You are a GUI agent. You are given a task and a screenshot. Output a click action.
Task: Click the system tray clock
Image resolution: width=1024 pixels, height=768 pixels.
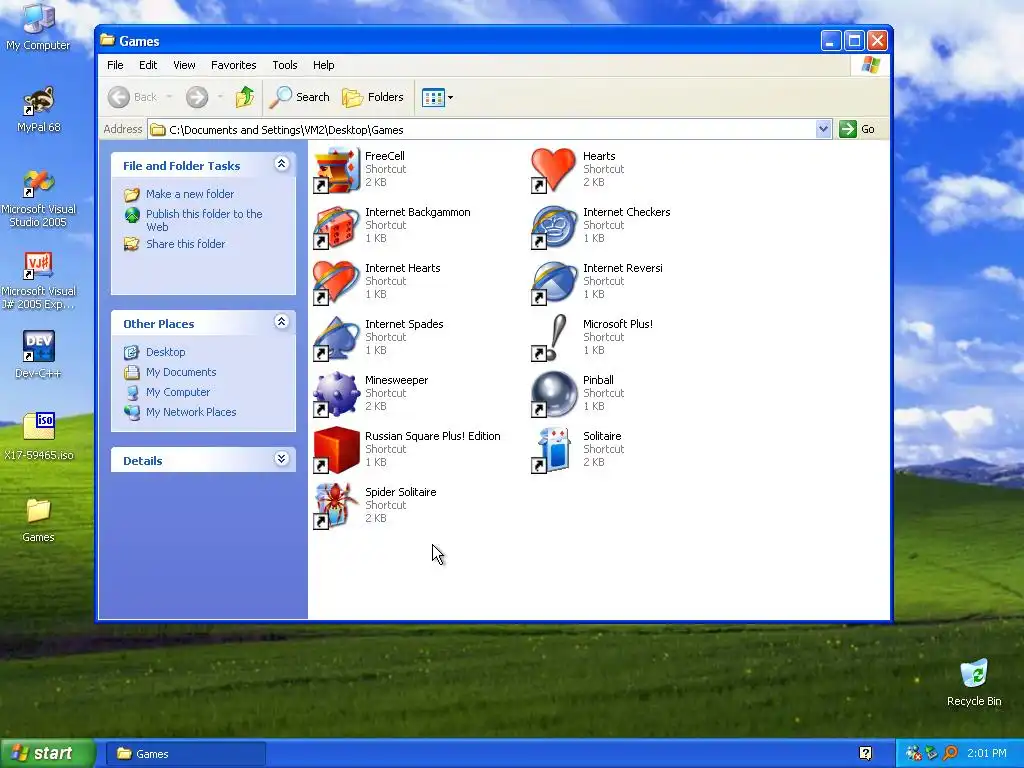[x=987, y=754]
